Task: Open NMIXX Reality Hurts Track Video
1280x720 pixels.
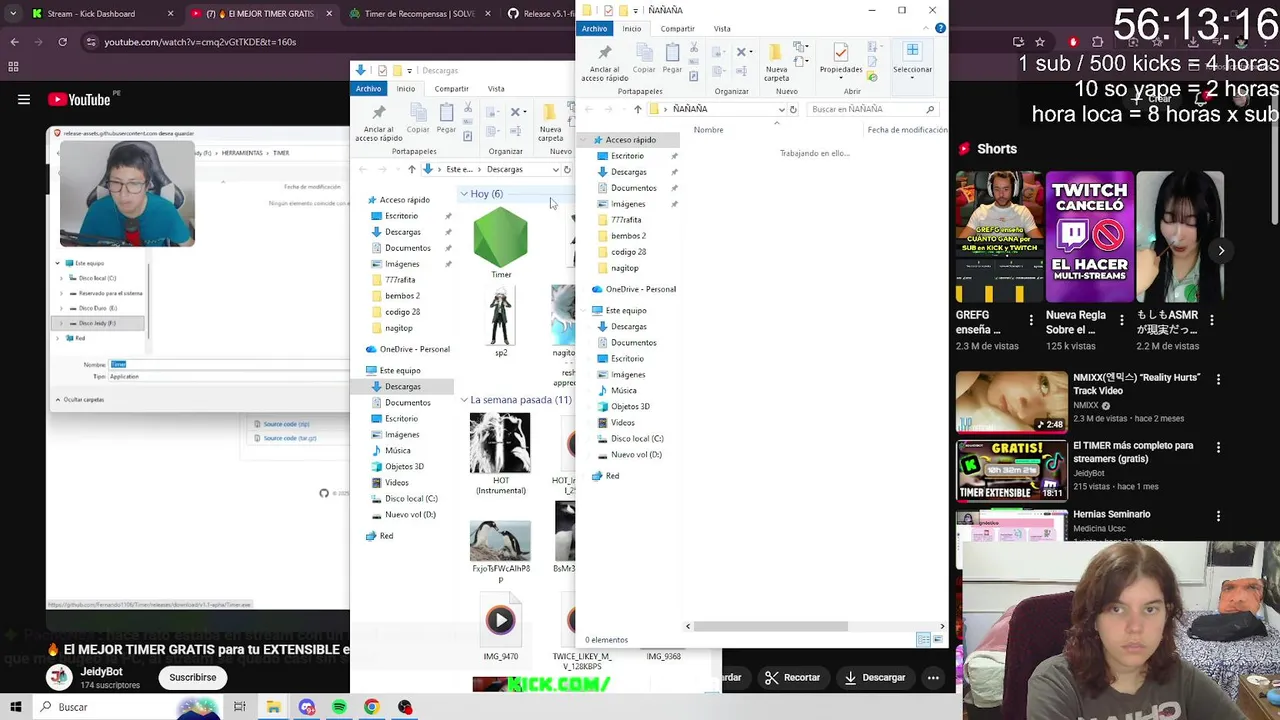Action: (1012, 401)
